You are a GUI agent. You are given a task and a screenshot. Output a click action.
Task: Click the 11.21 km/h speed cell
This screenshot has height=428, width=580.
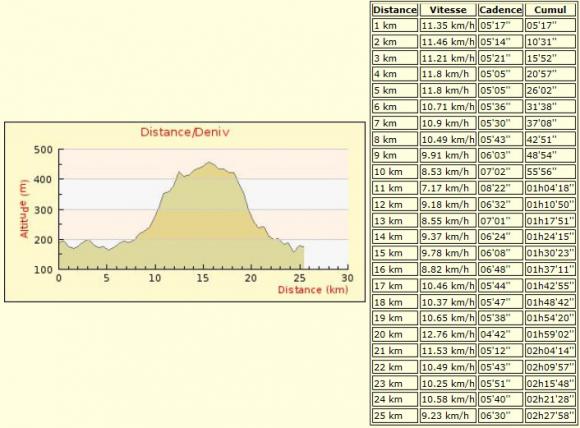pos(448,58)
